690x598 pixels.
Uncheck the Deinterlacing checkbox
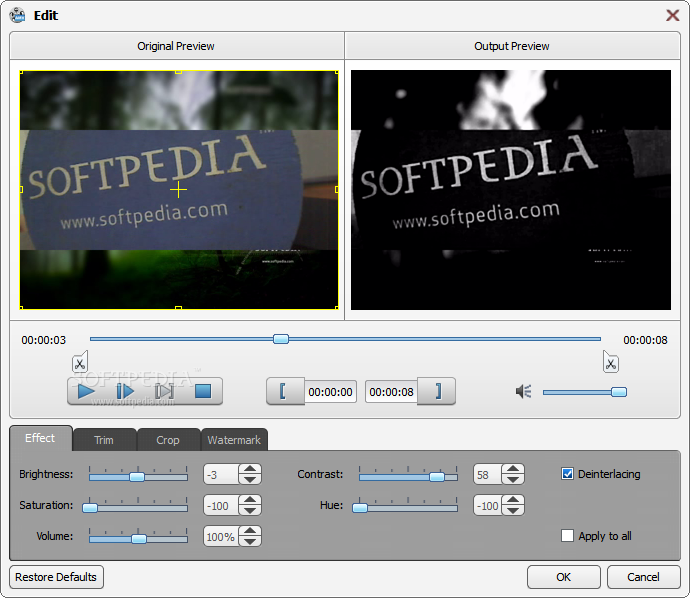coord(568,474)
